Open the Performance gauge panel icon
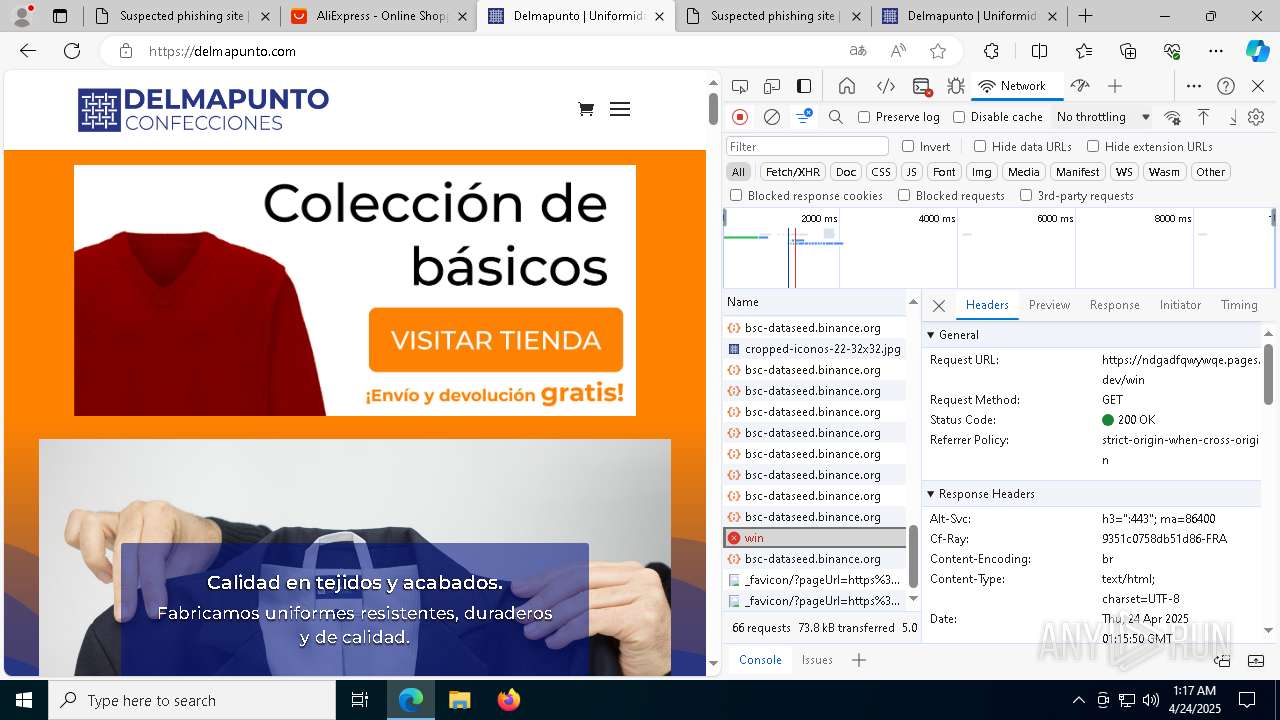The height and width of the screenshot is (720, 1280). click(x=1079, y=86)
